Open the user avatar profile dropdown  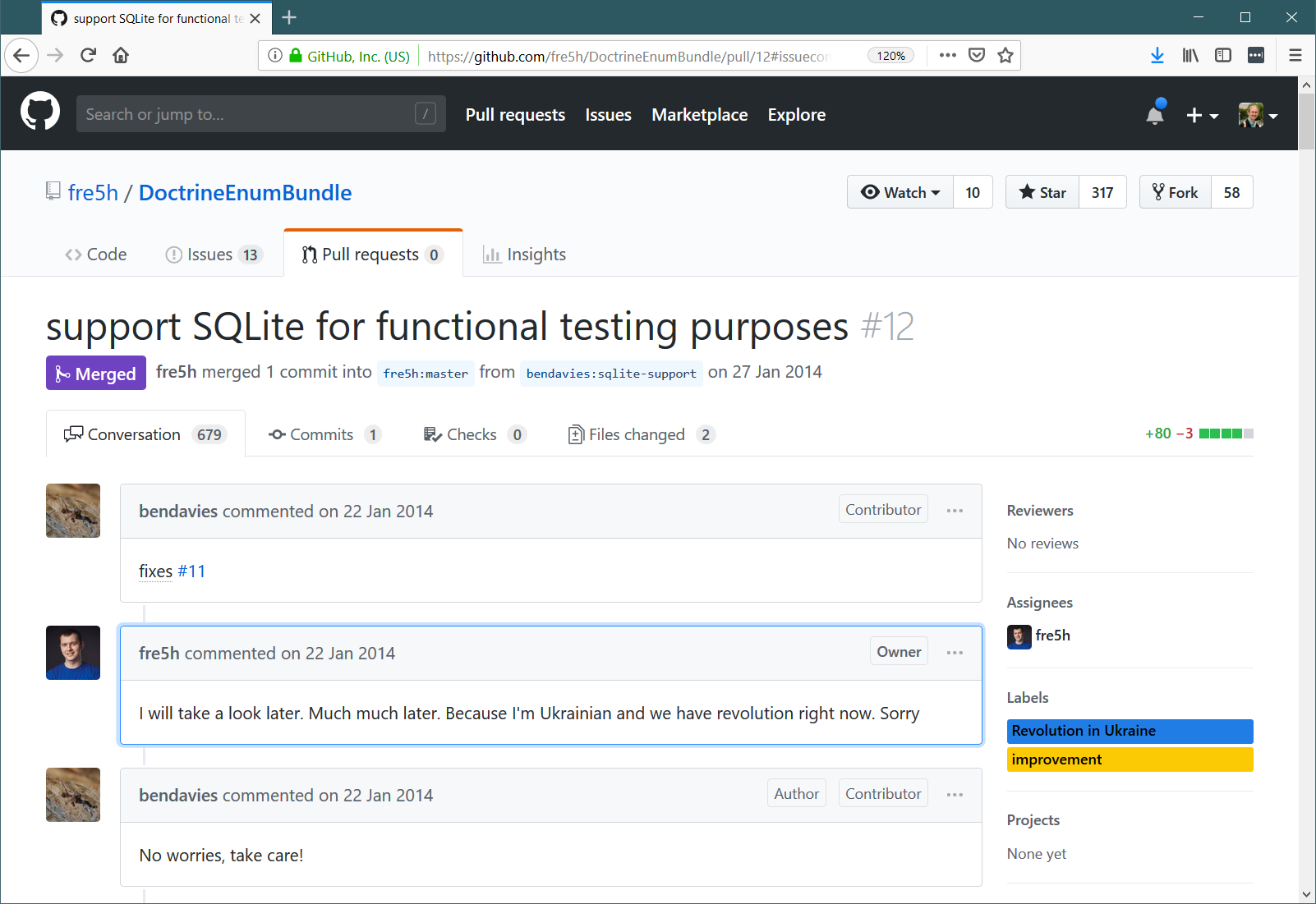[x=1258, y=116]
